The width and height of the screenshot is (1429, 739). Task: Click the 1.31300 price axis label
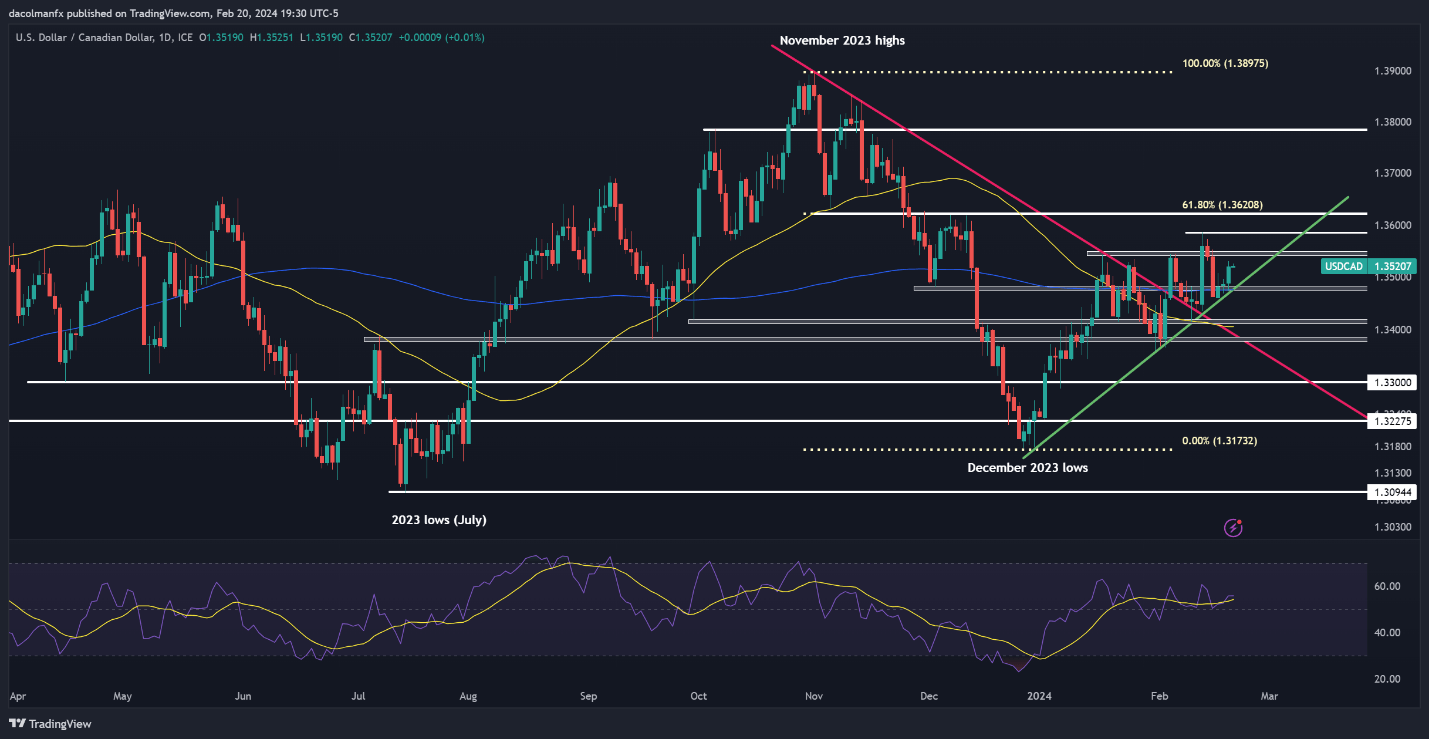click(x=1393, y=473)
